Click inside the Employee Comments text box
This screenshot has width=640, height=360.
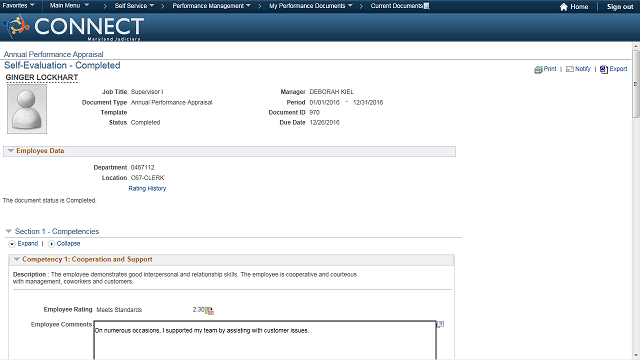[x=265, y=340]
